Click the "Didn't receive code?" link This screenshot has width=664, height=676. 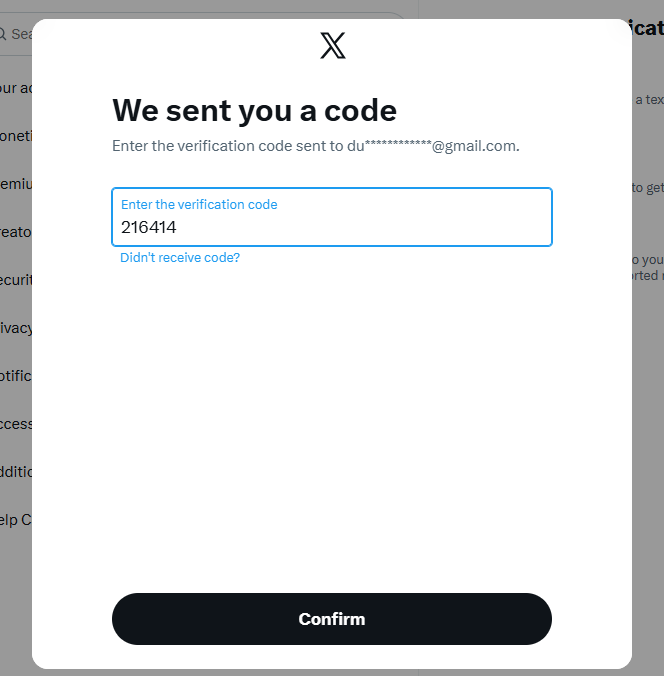point(180,257)
